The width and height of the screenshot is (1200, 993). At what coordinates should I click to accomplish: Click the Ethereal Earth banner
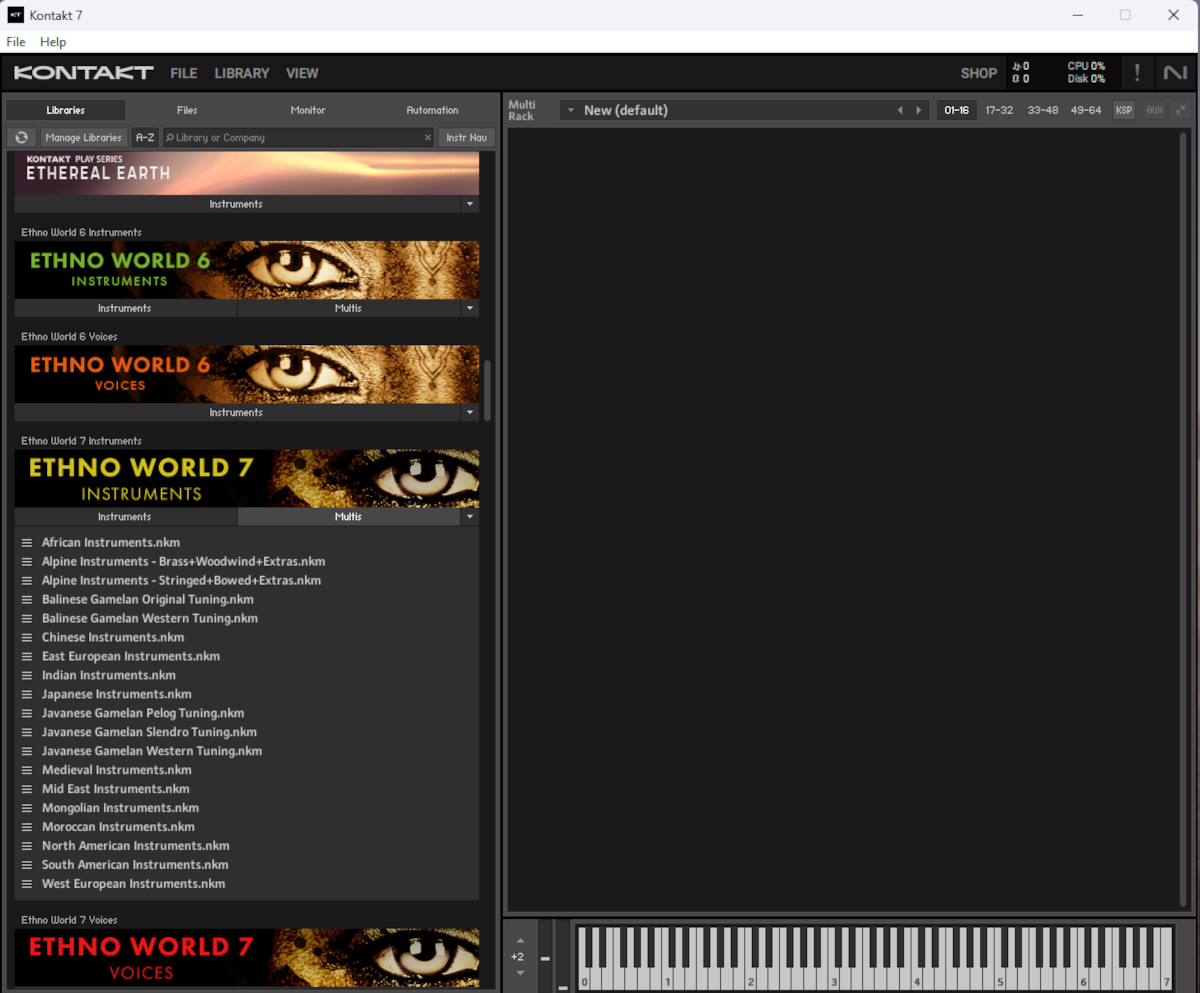[247, 174]
